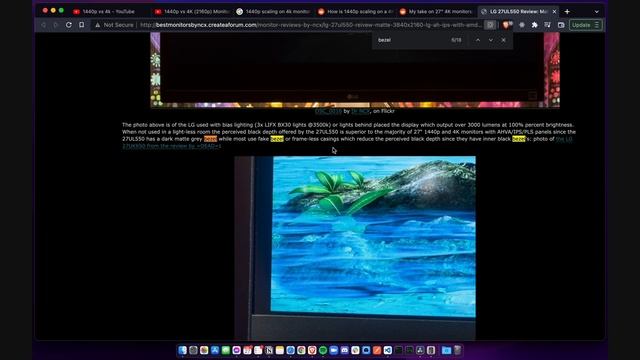Image resolution: width=640 pixels, height=360 pixels.
Task: Open Launchpad from the Dock
Action: coord(193,350)
